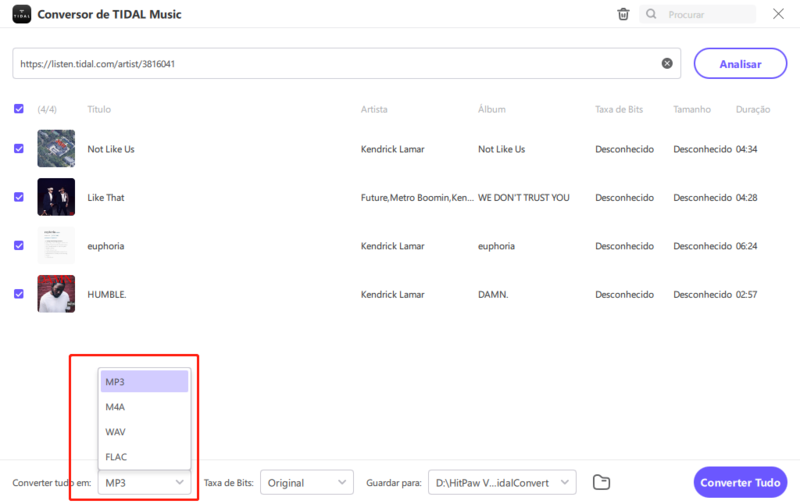The height and width of the screenshot is (504, 800).
Task: Open the Like That cover thumbnail
Action: (56, 197)
